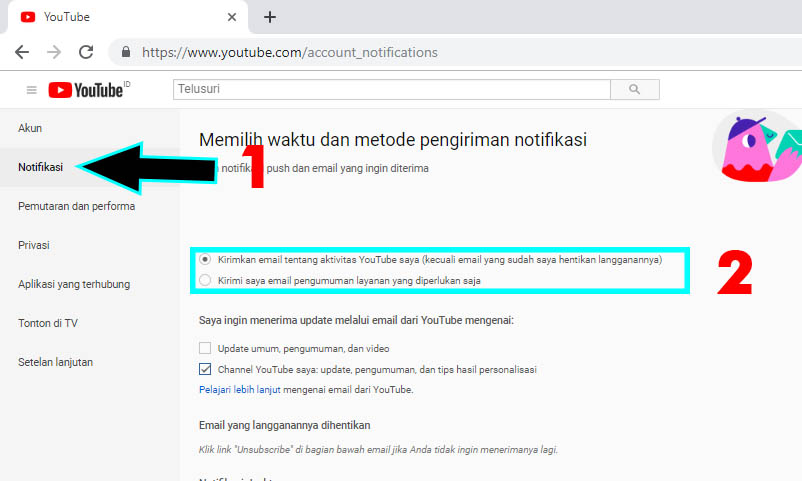The width and height of the screenshot is (802, 481).
Task: Open the YouTube hamburger guide menu
Action: (x=32, y=90)
